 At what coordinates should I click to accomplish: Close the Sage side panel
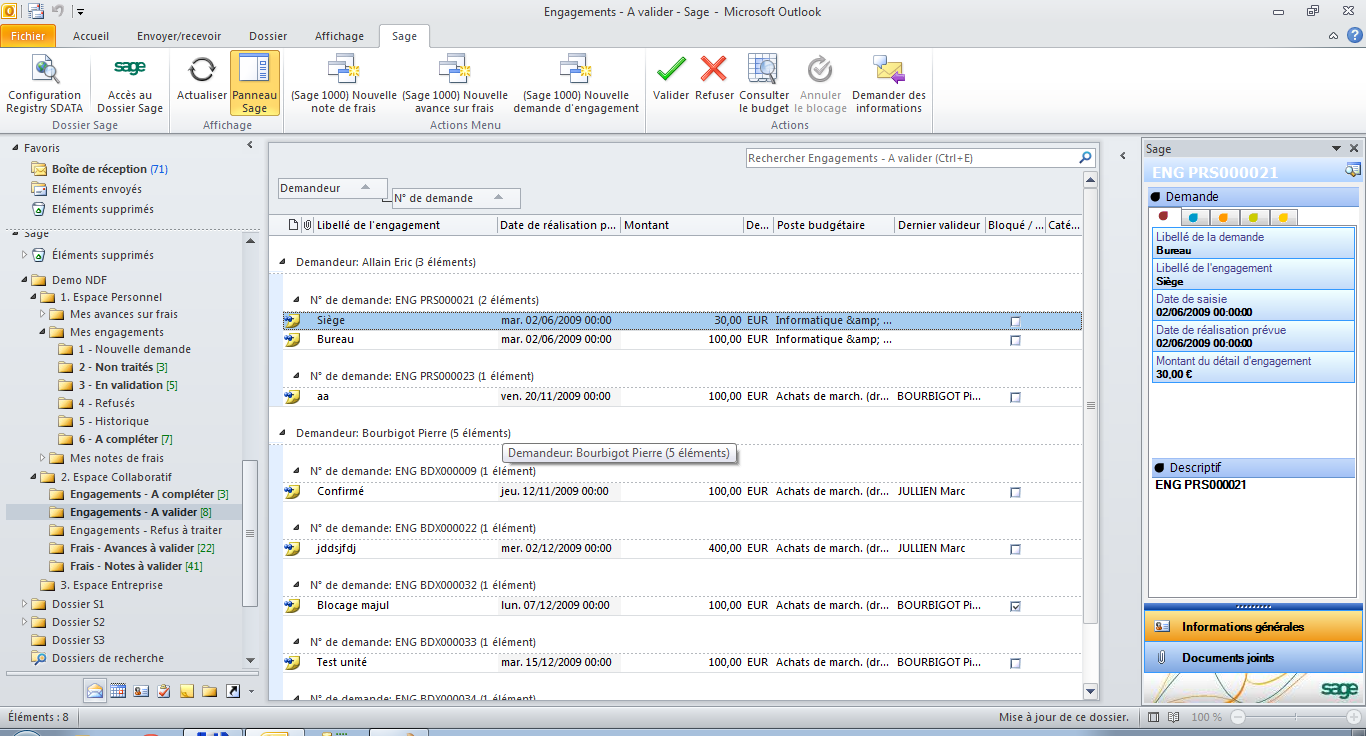coord(1354,148)
